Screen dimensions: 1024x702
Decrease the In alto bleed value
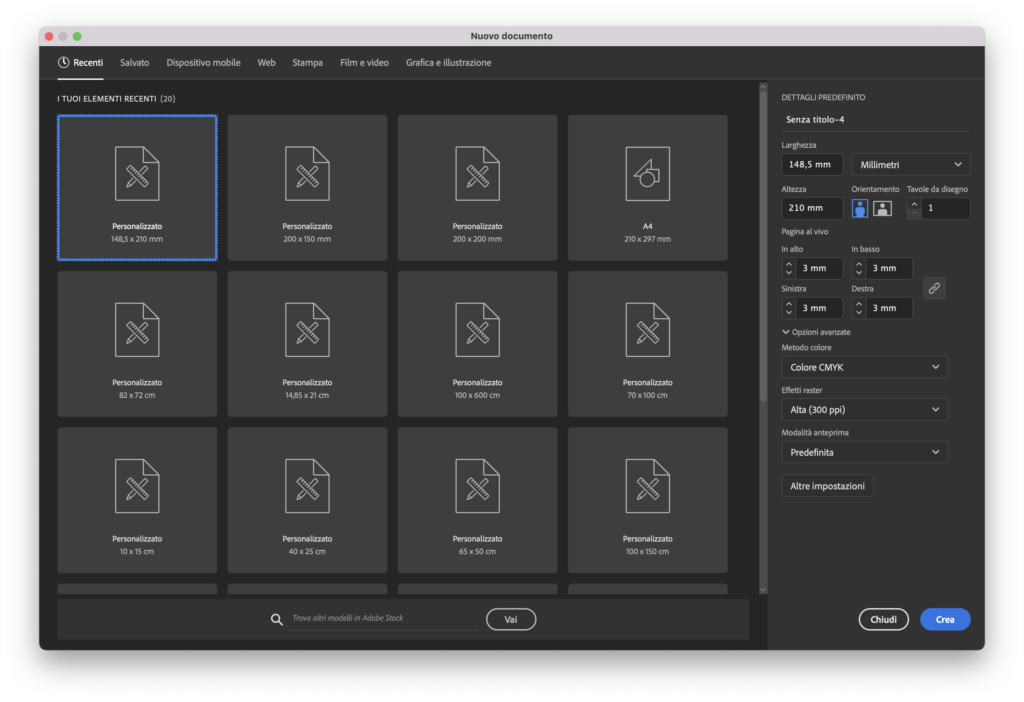pos(789,273)
